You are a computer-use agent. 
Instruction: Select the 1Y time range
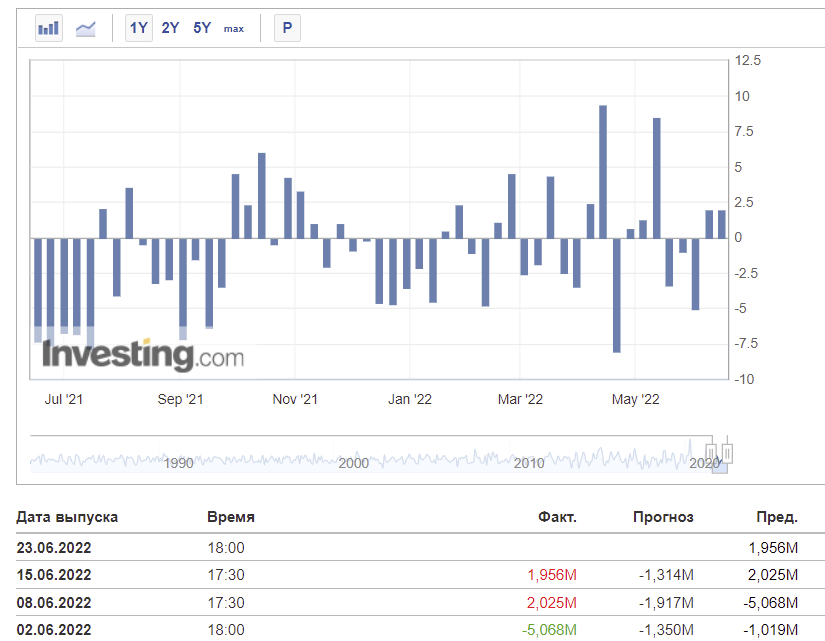[x=139, y=28]
